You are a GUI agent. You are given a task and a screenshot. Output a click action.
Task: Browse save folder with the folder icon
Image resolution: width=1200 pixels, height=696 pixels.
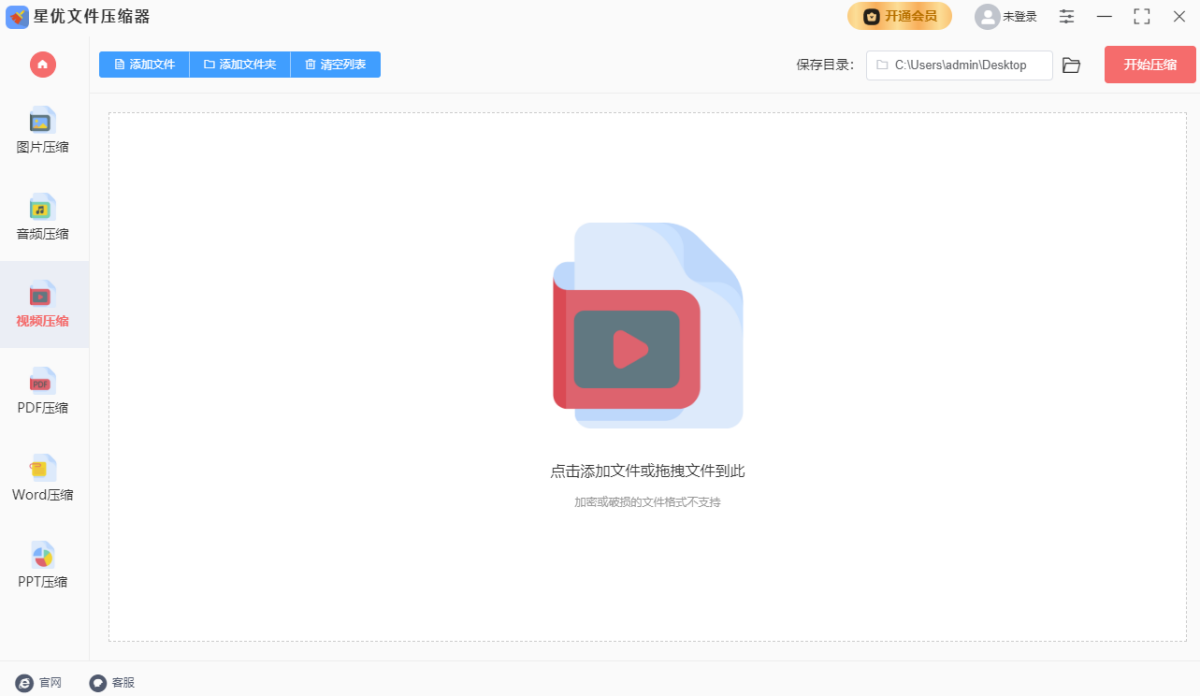[x=1071, y=64]
